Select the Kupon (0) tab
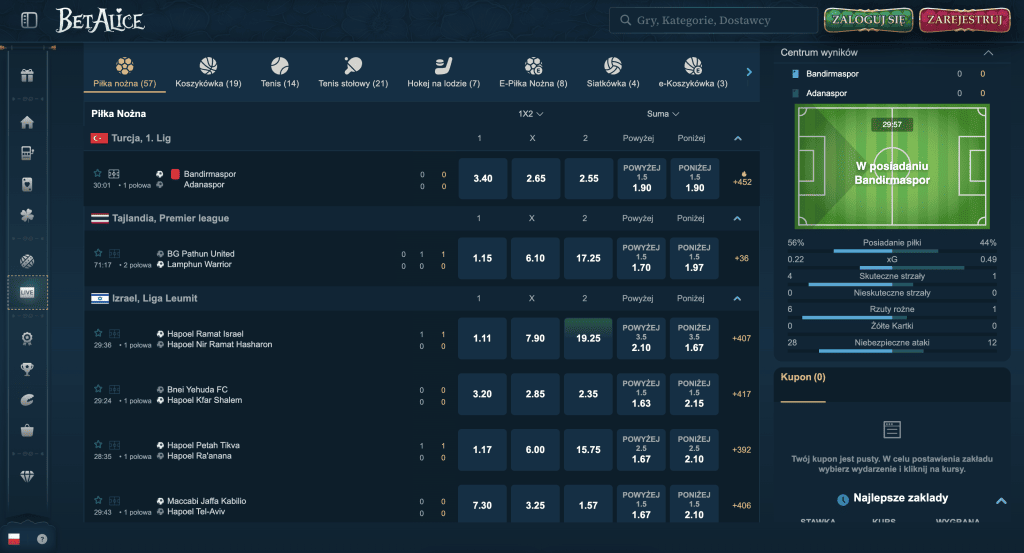 tap(803, 377)
